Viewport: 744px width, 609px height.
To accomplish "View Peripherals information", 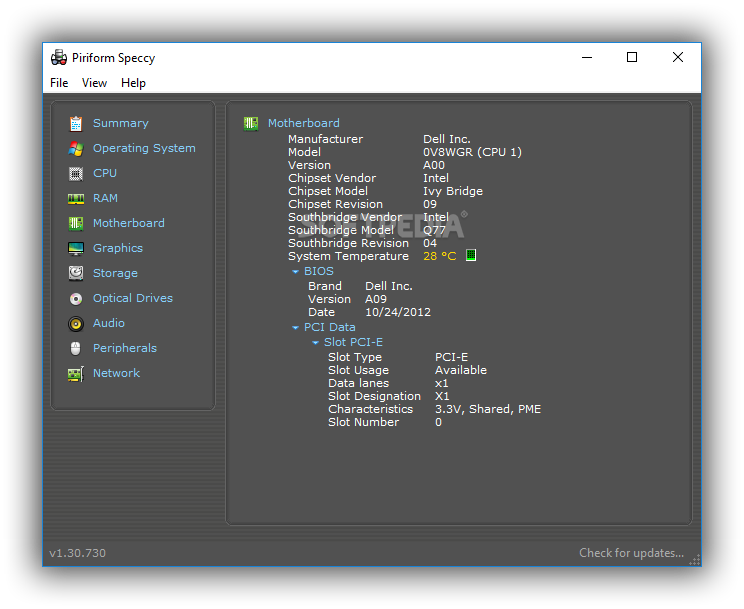I will 125,348.
